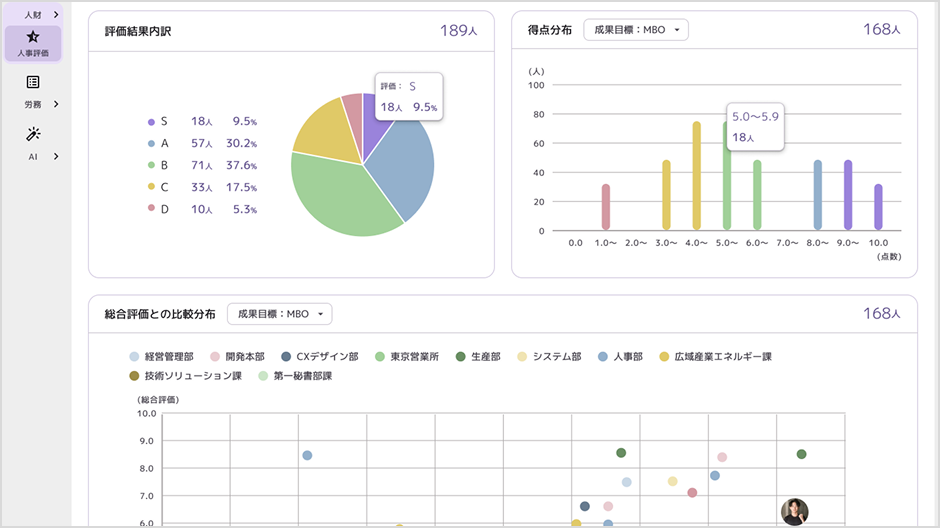Select the 人材 sidebar menu label
The image size is (940, 528).
pyautogui.click(x=33, y=15)
